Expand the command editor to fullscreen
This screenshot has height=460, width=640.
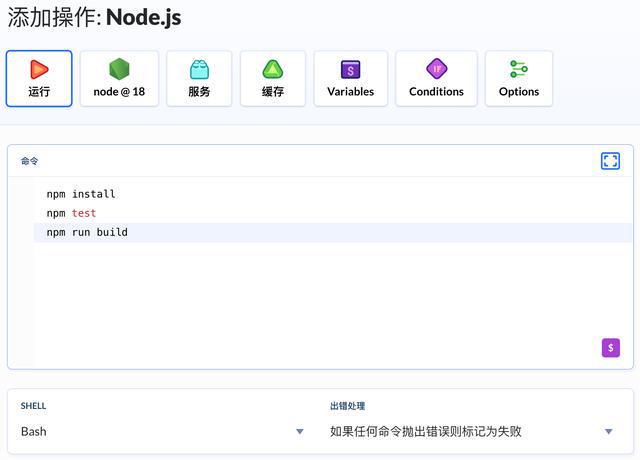click(x=610, y=161)
